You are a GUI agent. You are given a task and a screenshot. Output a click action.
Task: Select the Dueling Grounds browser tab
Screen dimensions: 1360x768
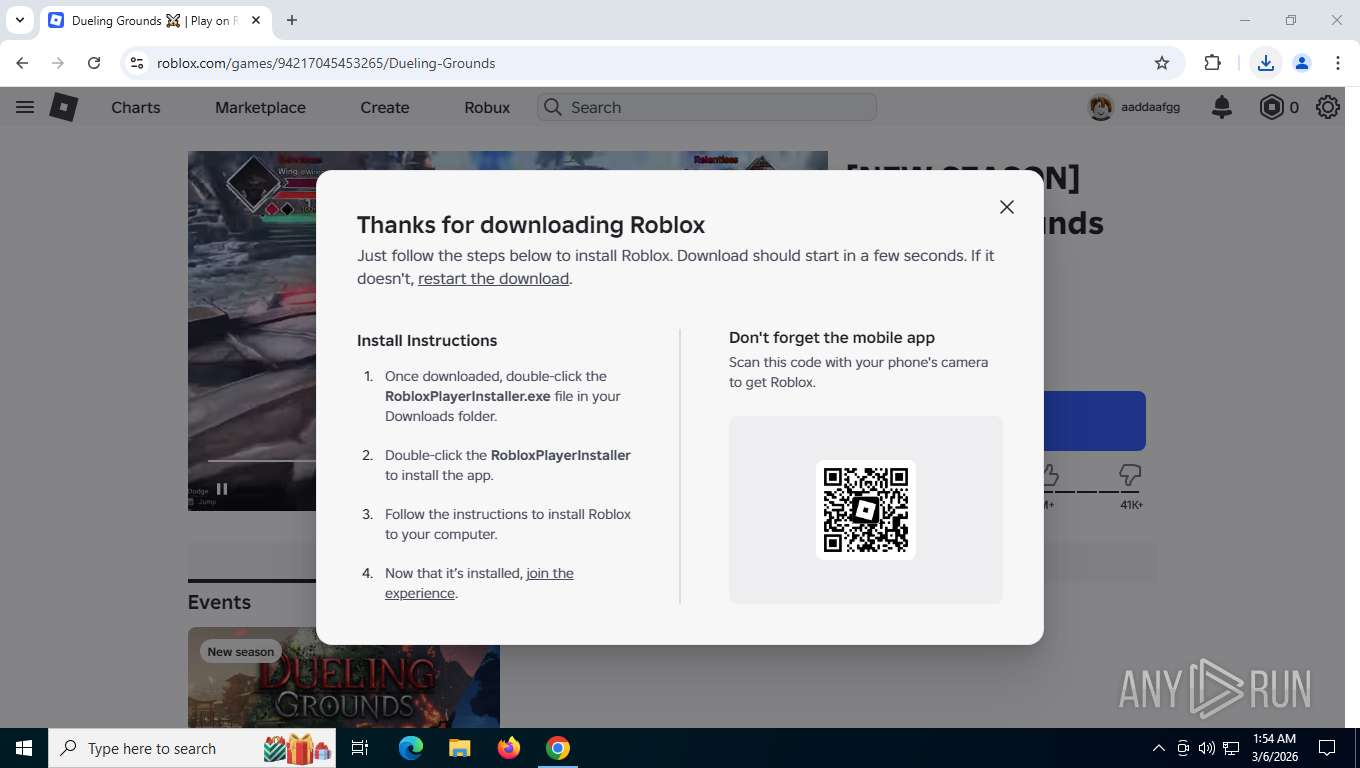point(155,20)
